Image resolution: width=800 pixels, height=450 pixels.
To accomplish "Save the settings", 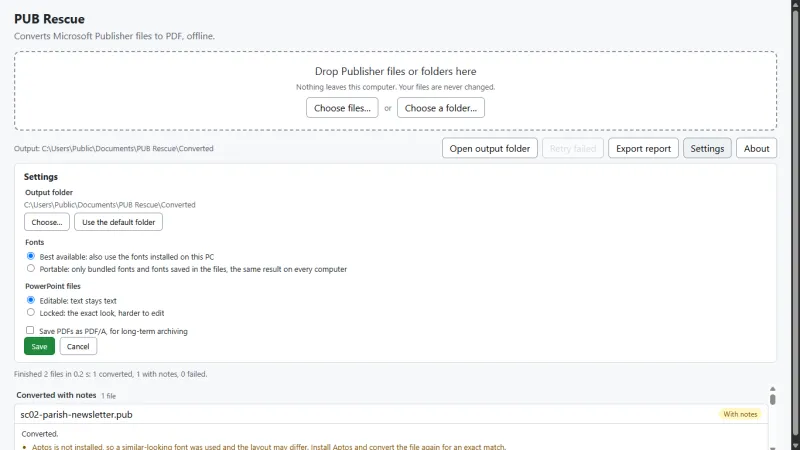I will 39,346.
